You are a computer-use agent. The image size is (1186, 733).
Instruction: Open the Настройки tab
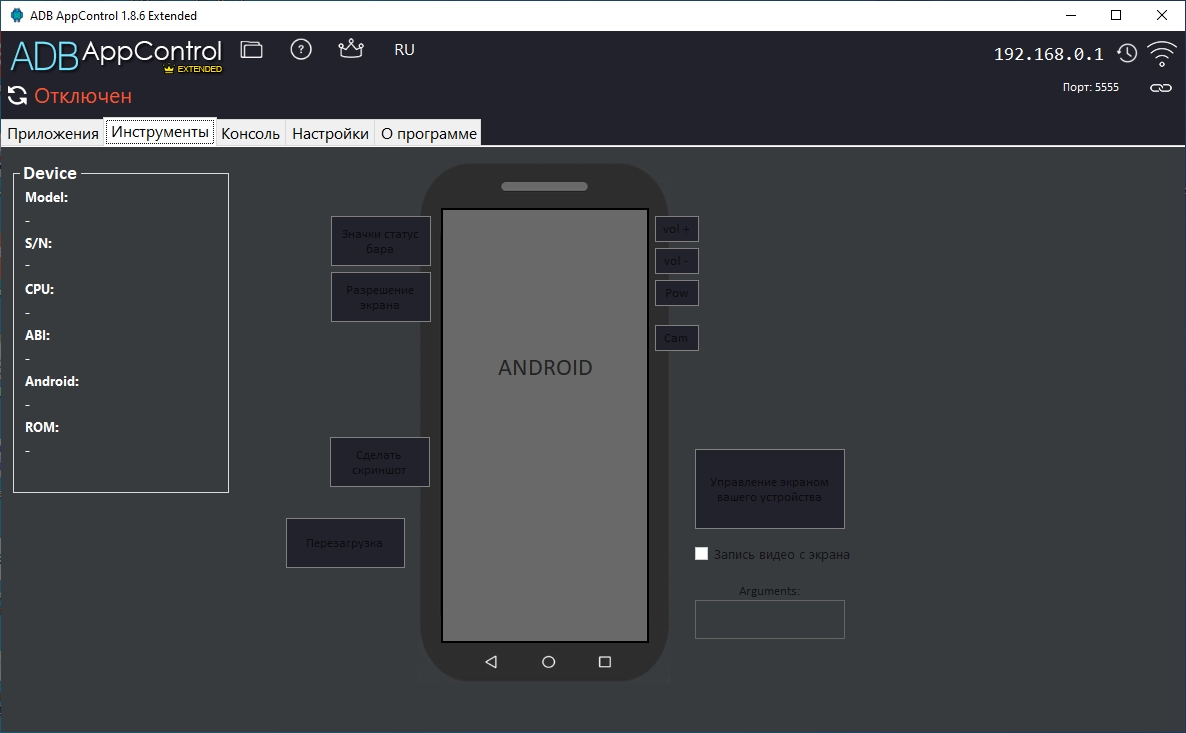click(330, 133)
